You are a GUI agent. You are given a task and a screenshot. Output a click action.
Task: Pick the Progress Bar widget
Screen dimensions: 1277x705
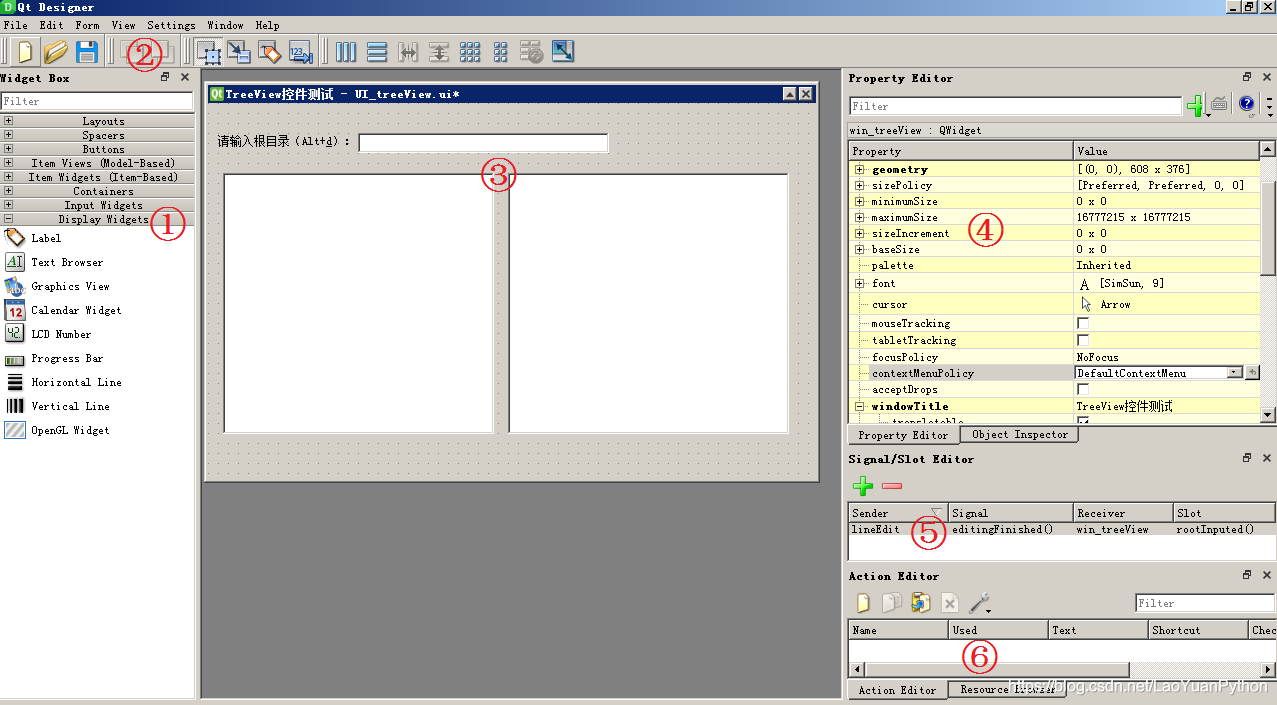tap(67, 358)
